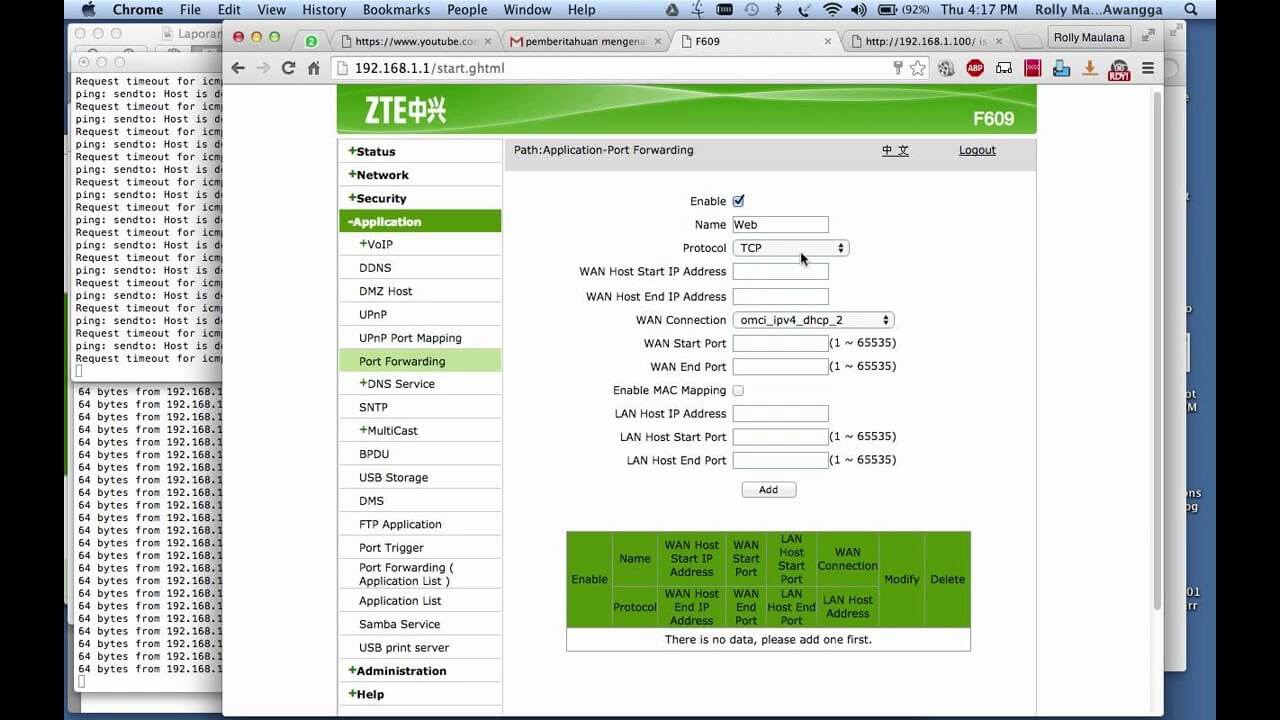1280x720 pixels.
Task: Open DMZ Host page
Action: tap(386, 291)
